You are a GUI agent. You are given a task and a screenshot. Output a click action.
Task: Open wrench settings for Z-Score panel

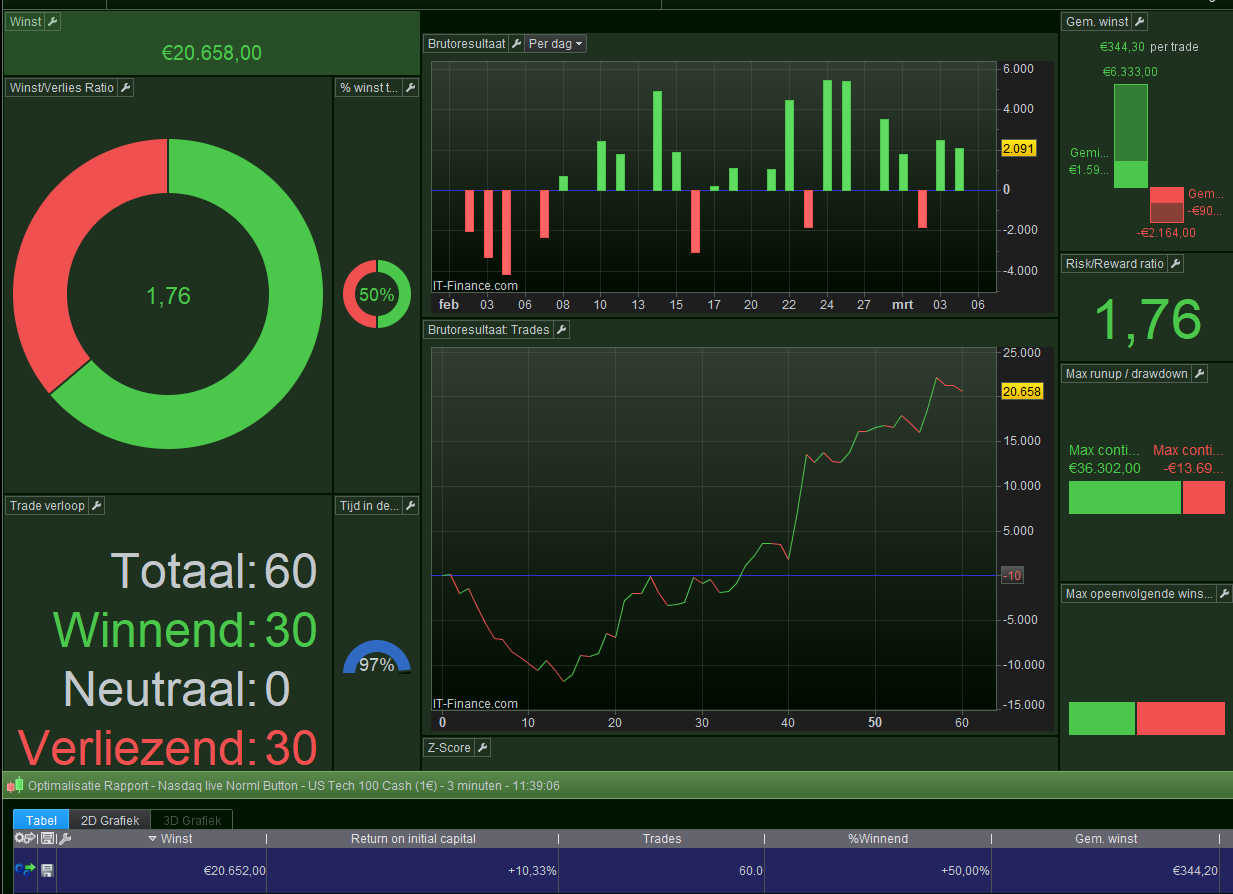pyautogui.click(x=482, y=747)
